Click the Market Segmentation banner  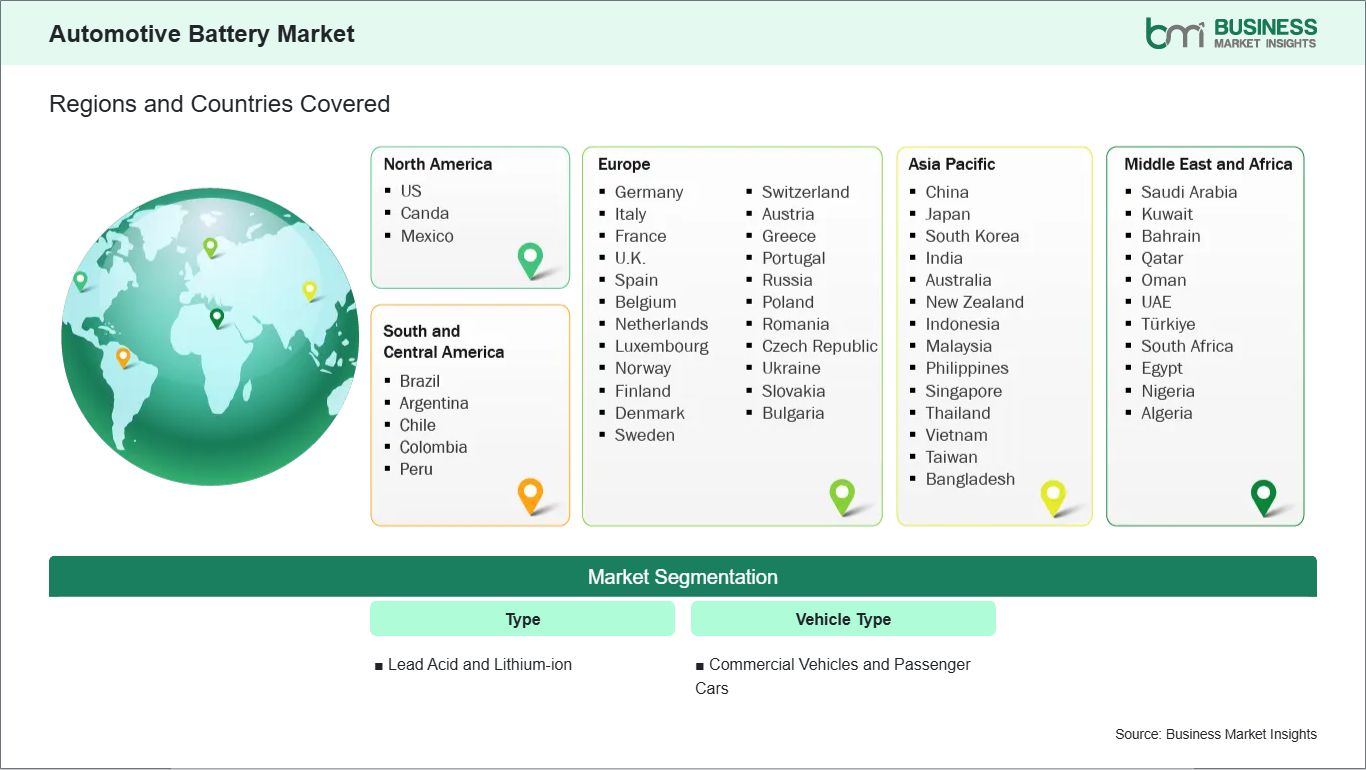point(682,577)
